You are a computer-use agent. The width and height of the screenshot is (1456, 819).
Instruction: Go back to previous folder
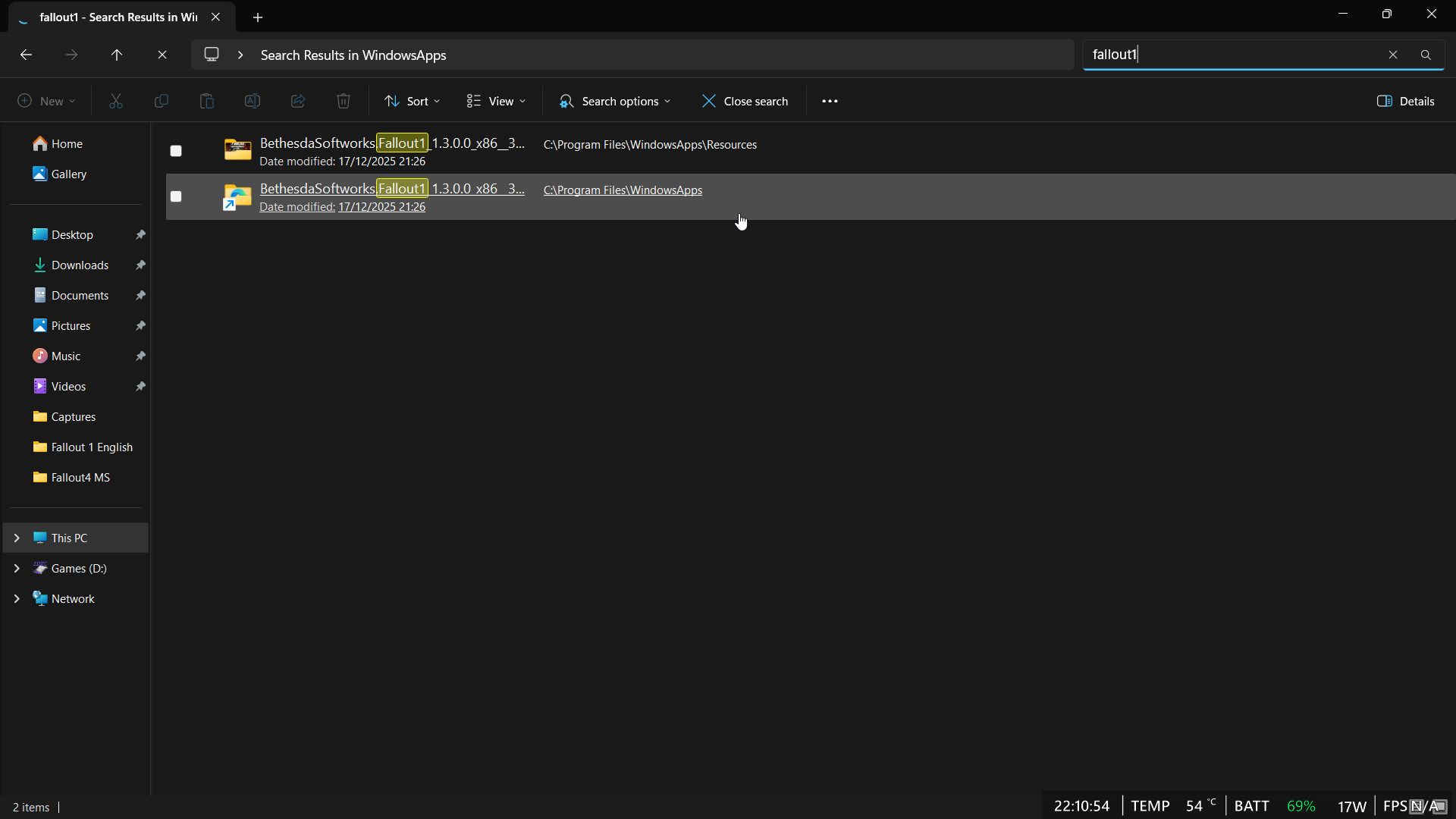click(26, 55)
